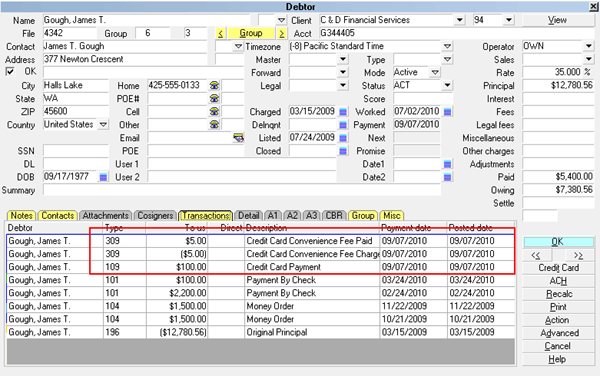The width and height of the screenshot is (600, 376).
Task: Go to previous group member arrow
Action: click(x=220, y=33)
